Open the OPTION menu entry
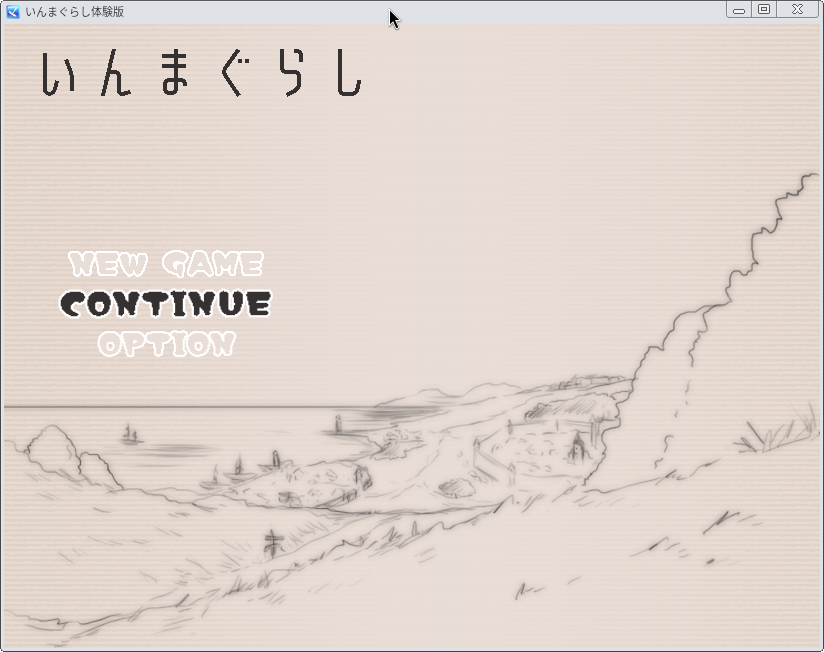This screenshot has width=824, height=652. coord(167,344)
